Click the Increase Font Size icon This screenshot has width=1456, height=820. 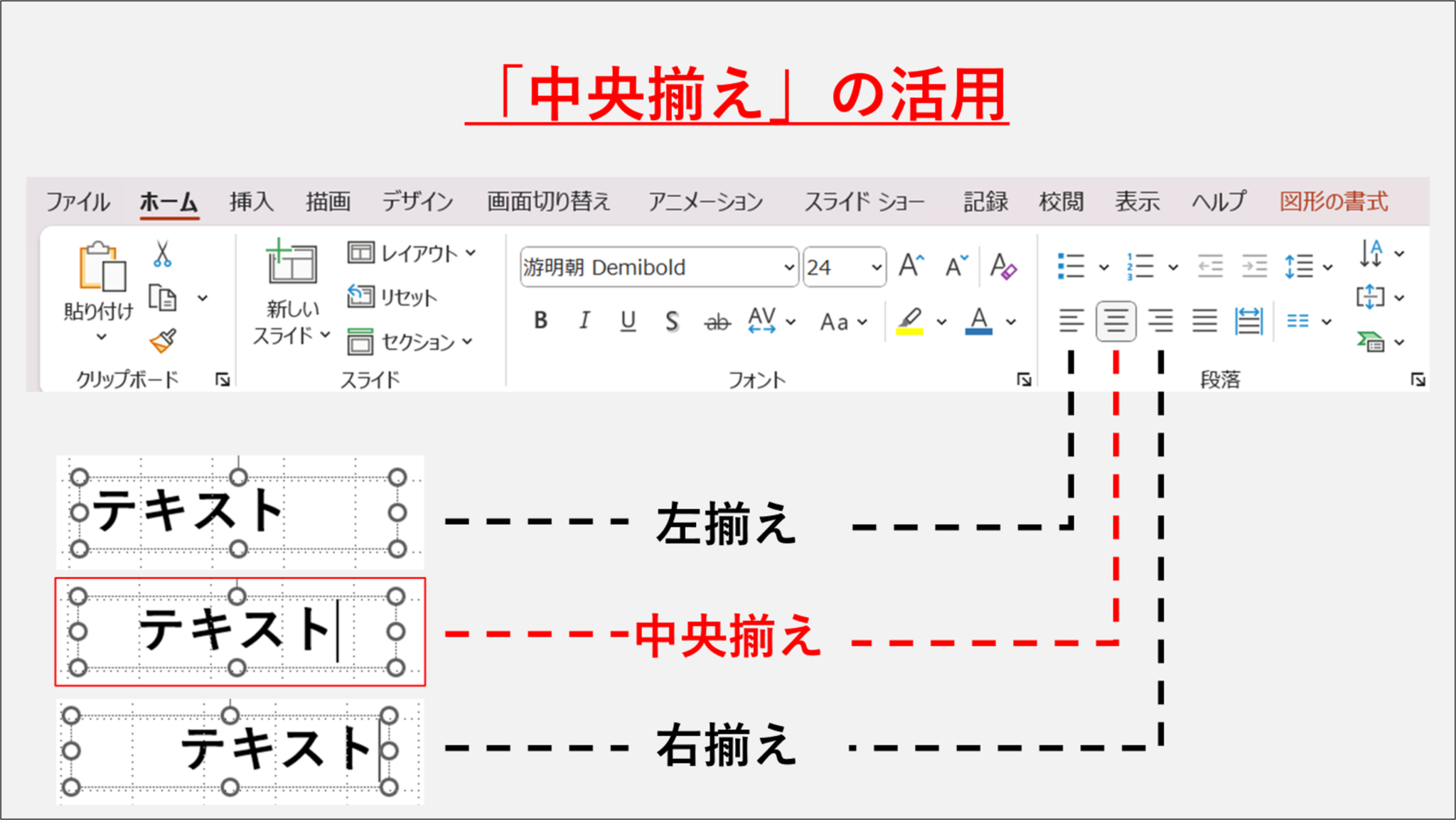coord(911,266)
